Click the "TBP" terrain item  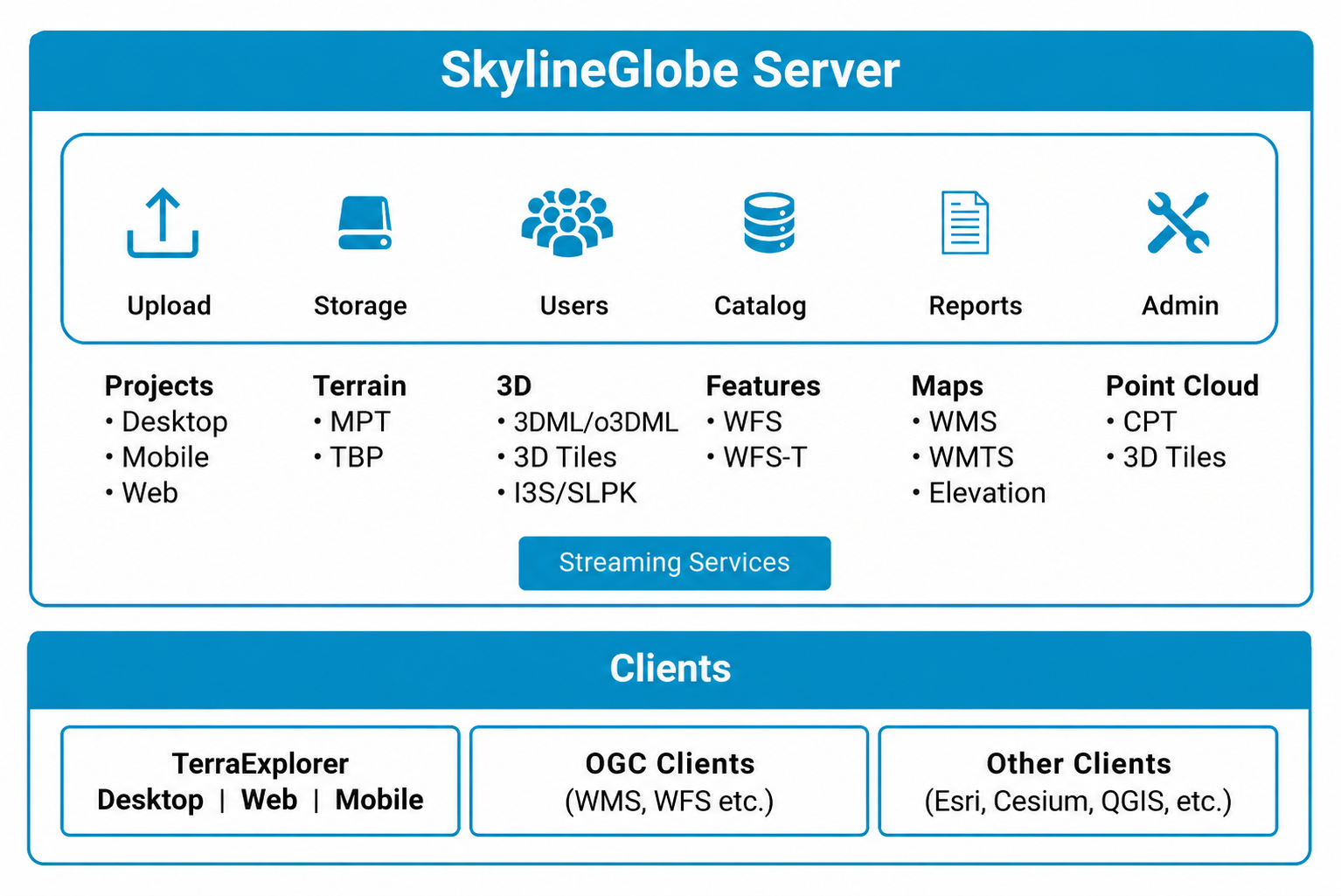coord(357,457)
